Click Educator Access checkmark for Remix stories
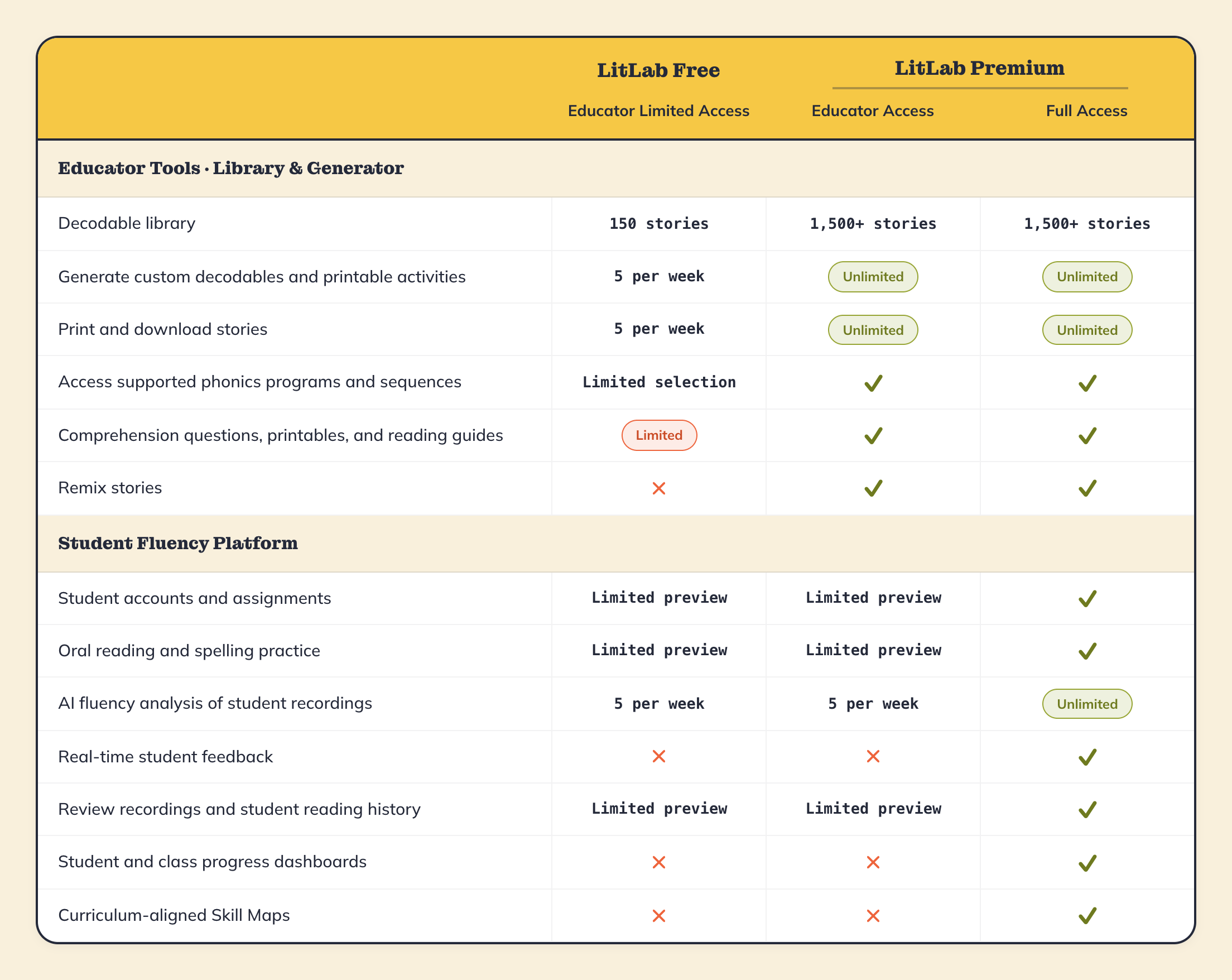 tap(873, 488)
